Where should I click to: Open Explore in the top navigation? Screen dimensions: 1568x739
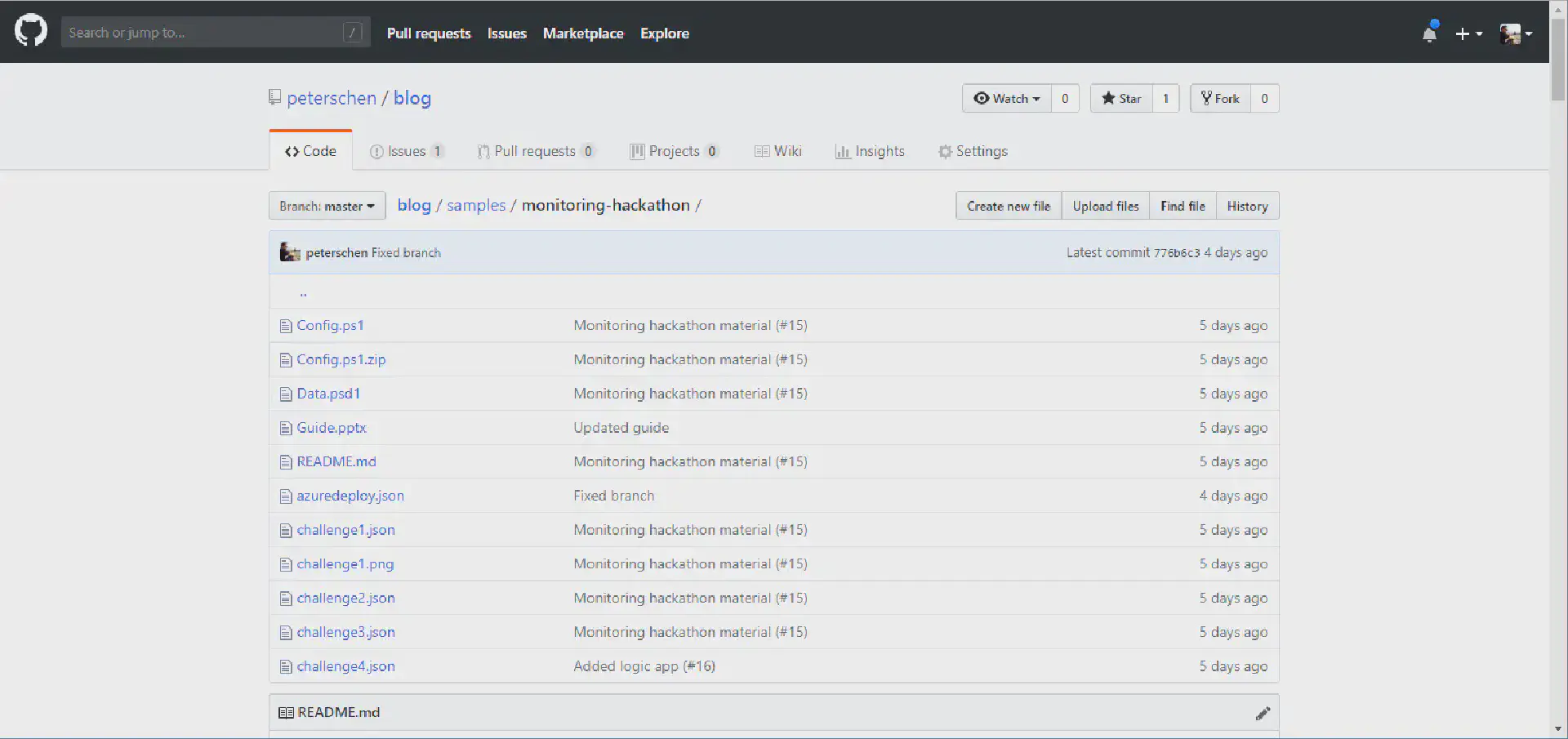click(665, 33)
